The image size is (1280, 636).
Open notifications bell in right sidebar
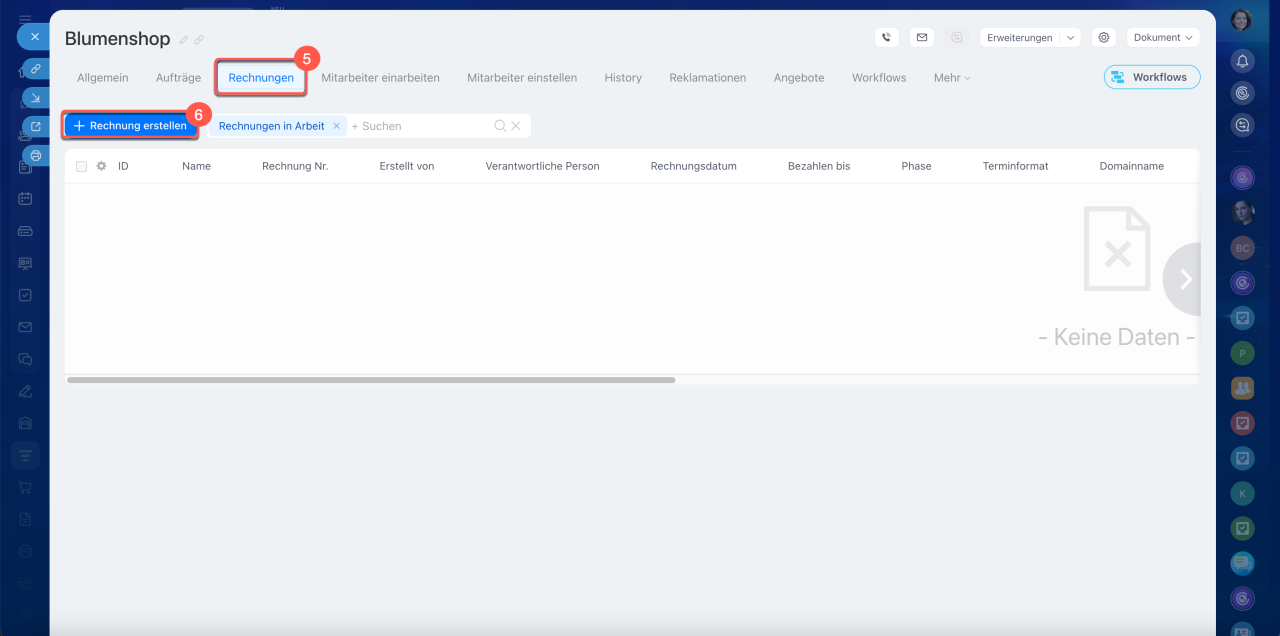point(1242,61)
